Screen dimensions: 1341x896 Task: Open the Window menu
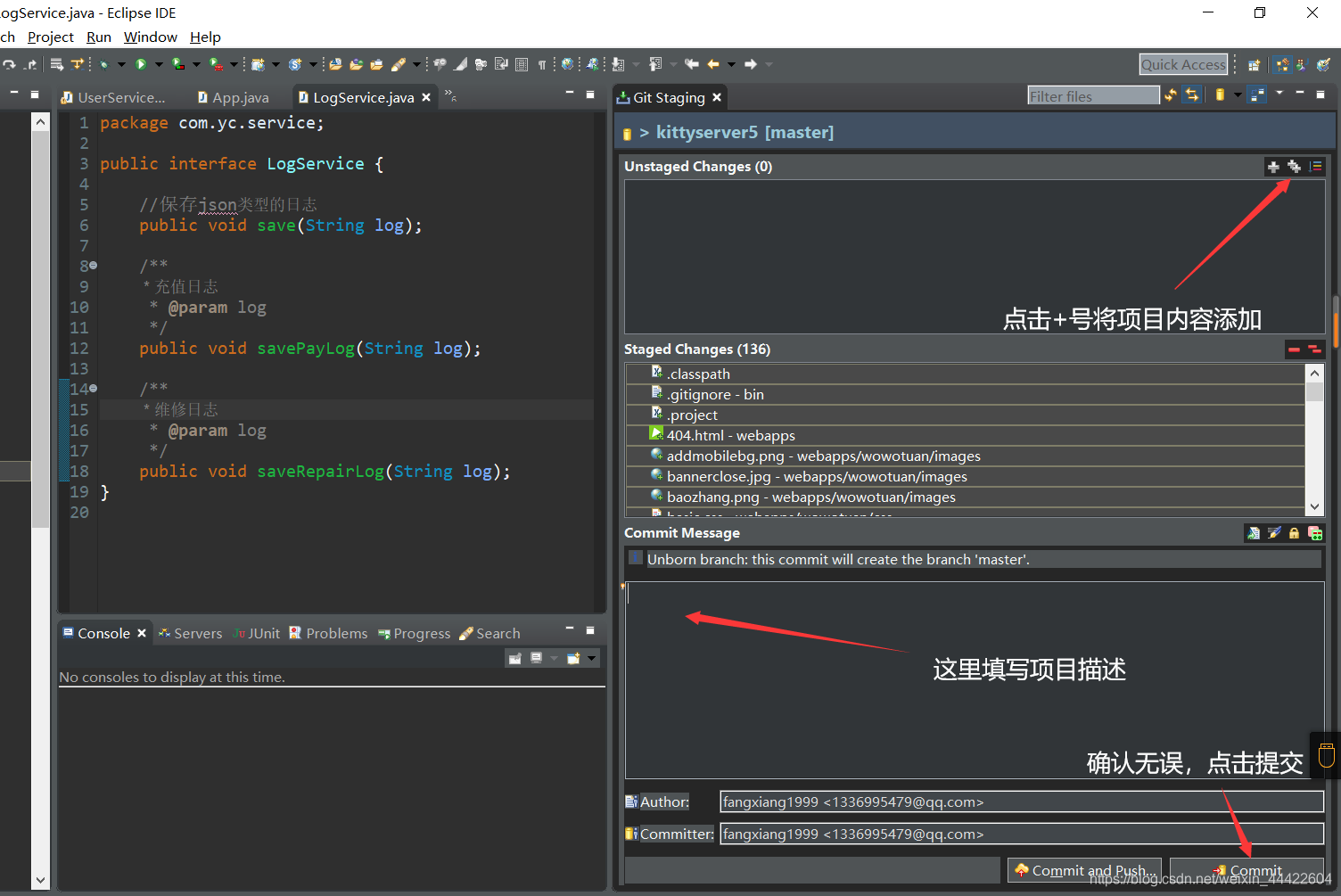(x=151, y=37)
